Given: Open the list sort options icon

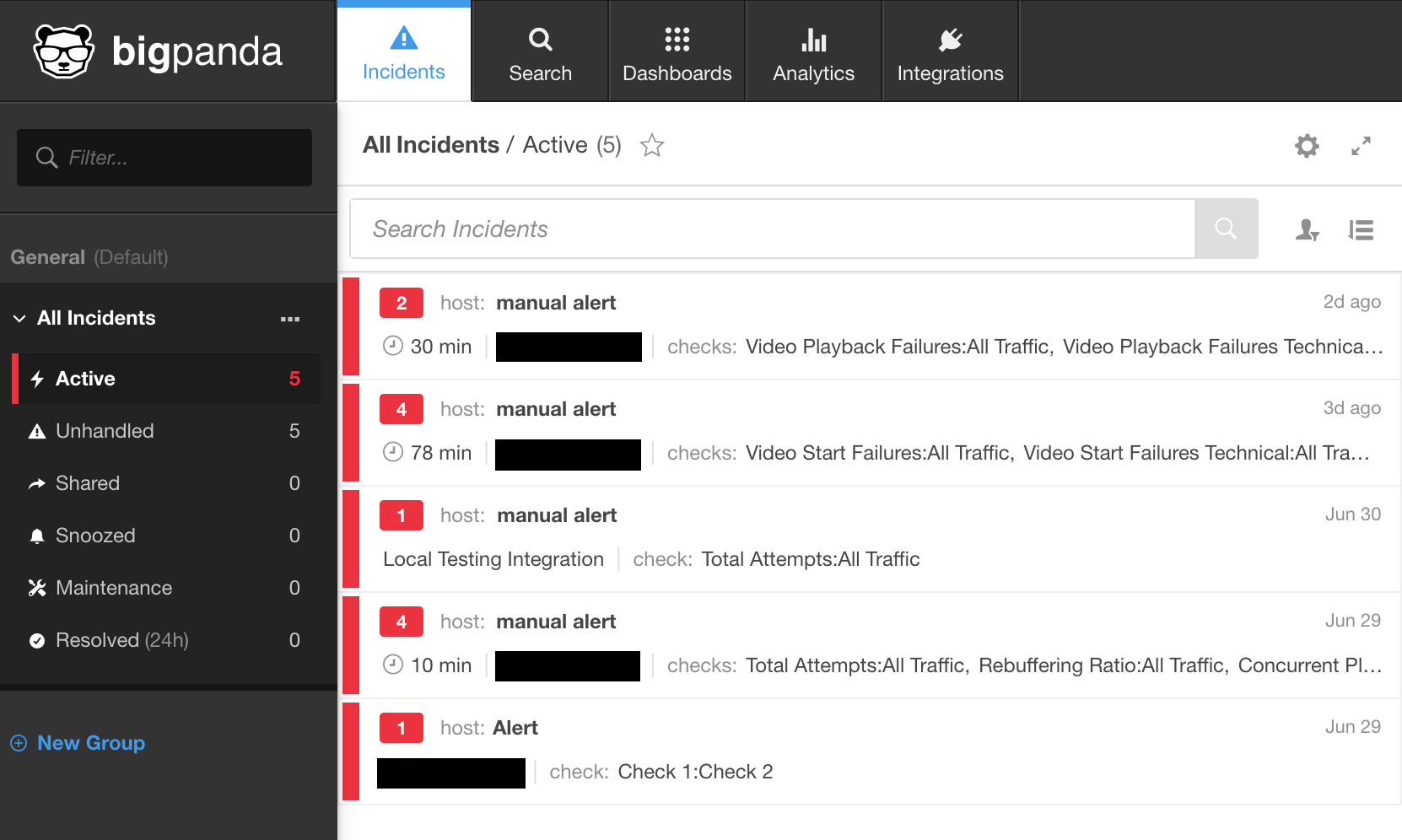Looking at the screenshot, I should coord(1361,229).
